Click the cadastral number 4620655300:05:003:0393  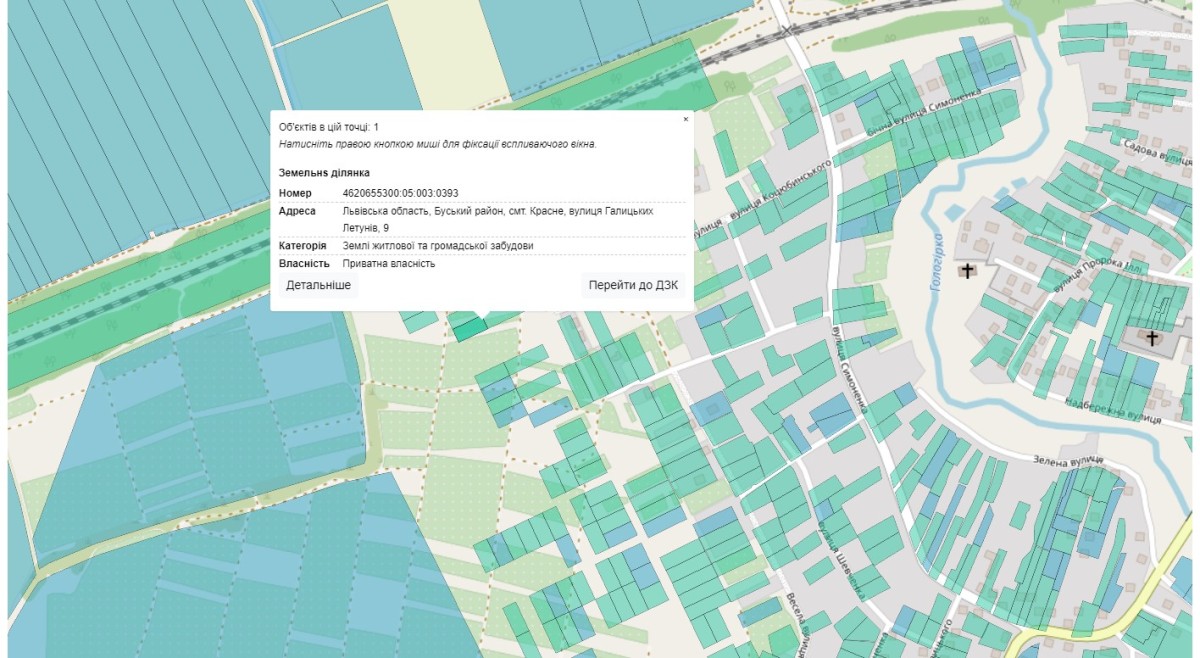click(x=400, y=193)
